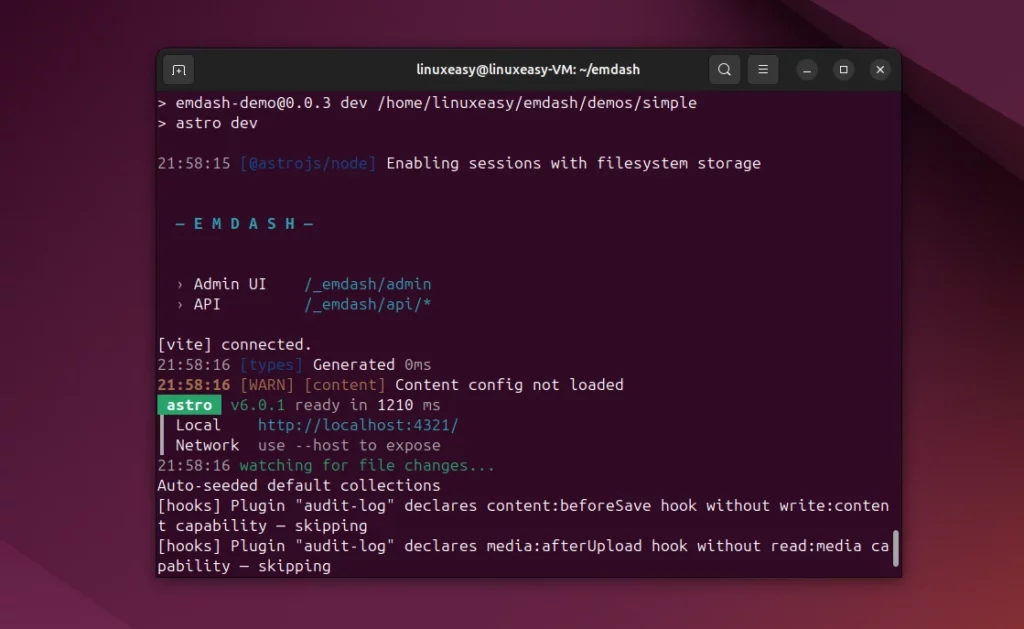Click the 21:58:15 timestamp
Image resolution: width=1024 pixels, height=629 pixels.
point(194,163)
